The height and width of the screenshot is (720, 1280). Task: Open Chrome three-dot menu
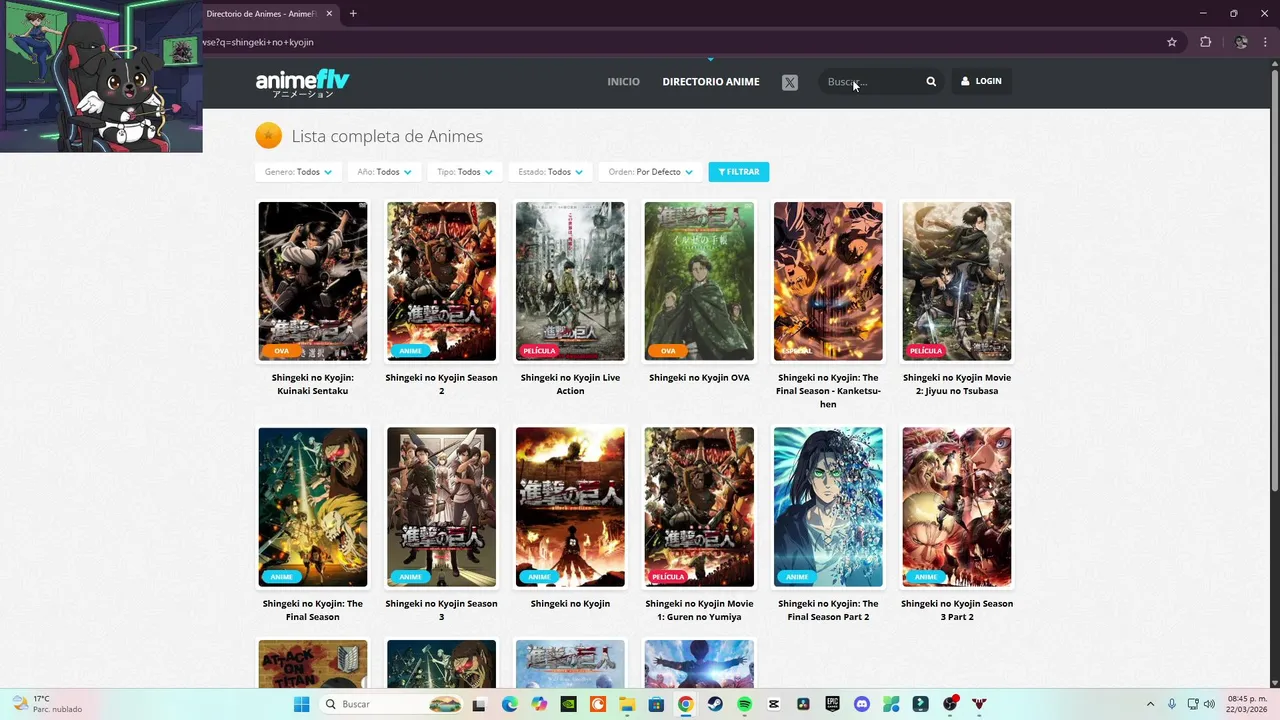(x=1265, y=42)
